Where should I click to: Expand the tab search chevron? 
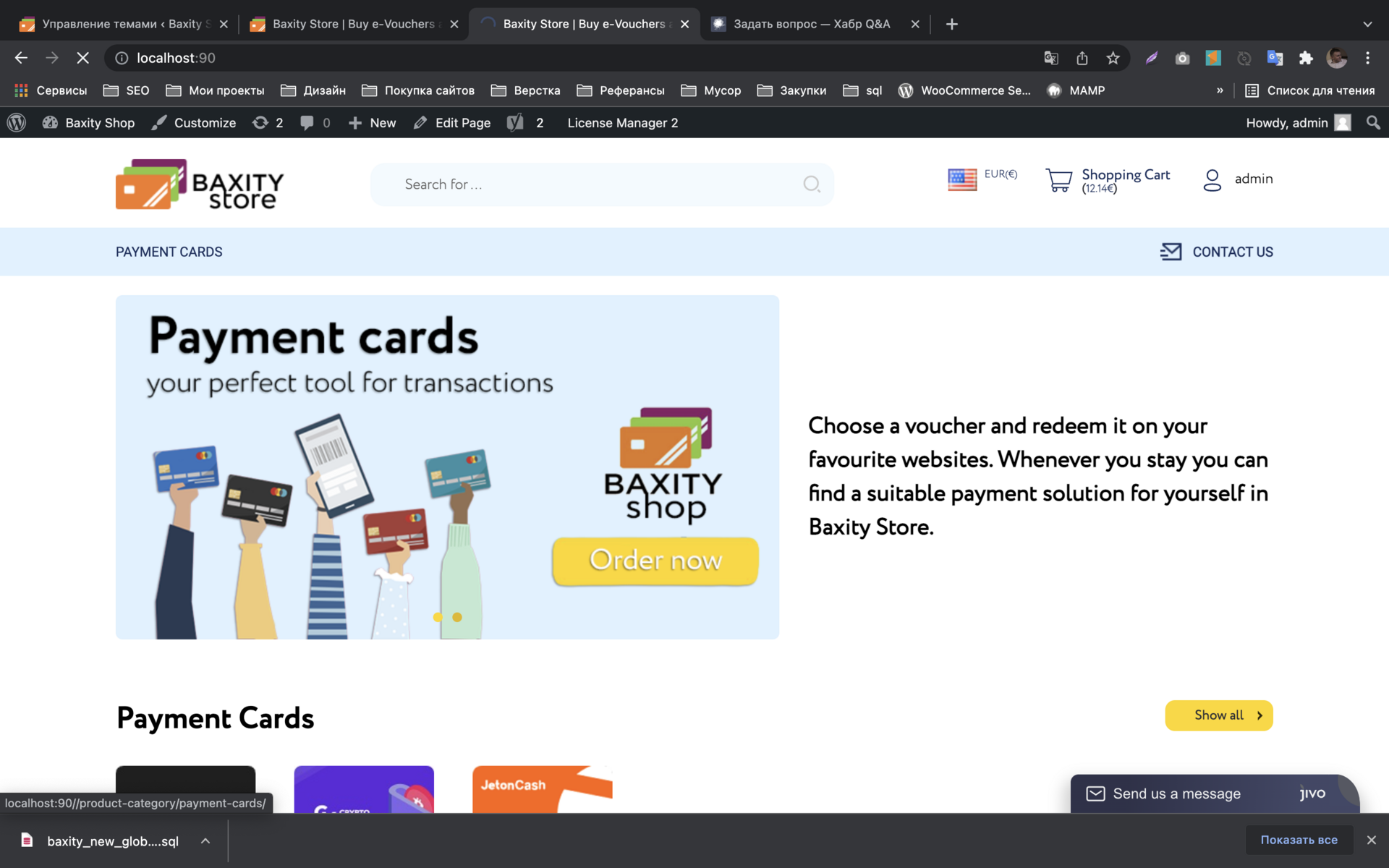1367,24
